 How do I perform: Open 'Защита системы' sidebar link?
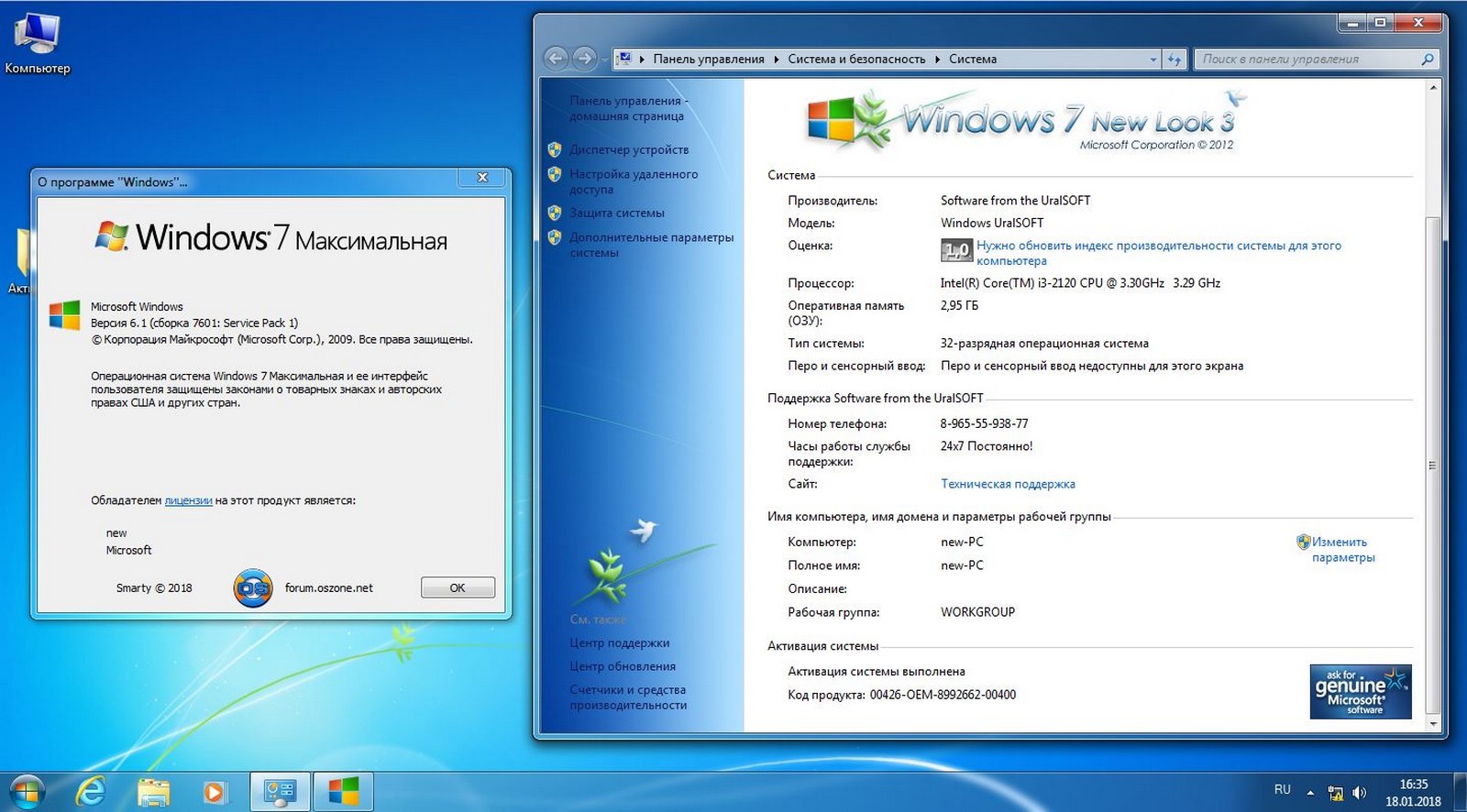[x=617, y=213]
